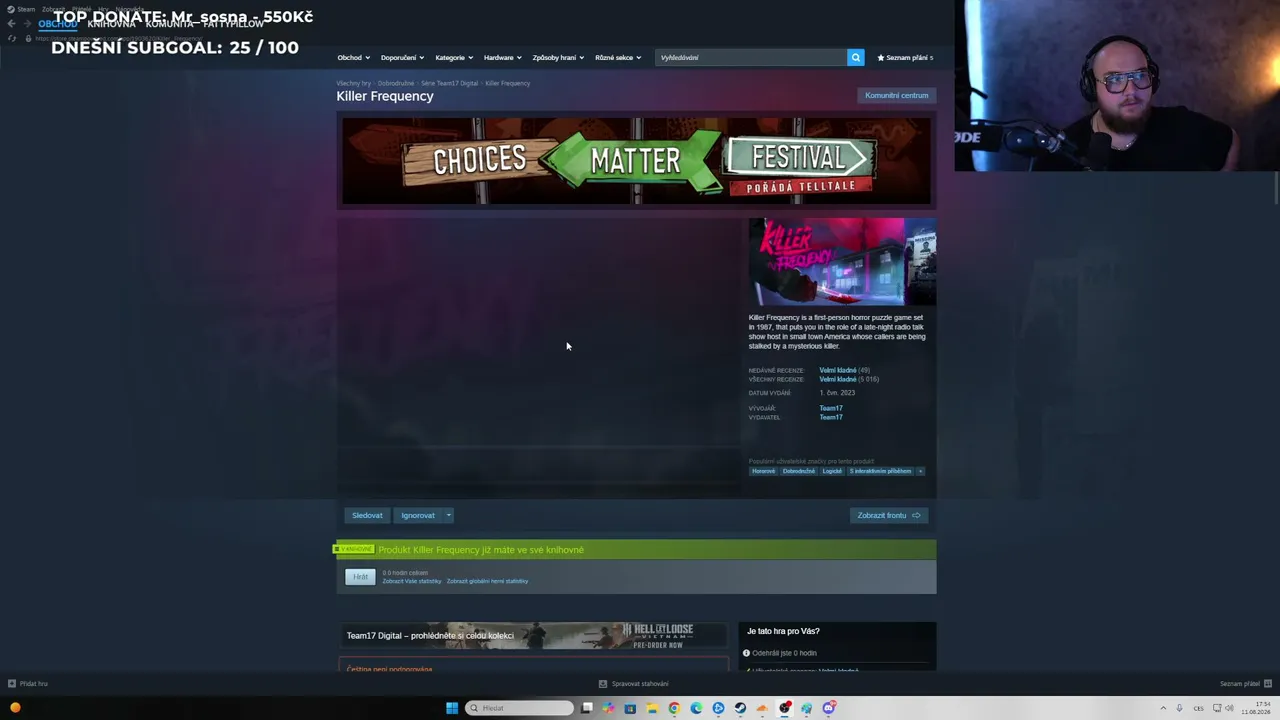Open Zobrazit globální herní statistiky link

[487, 581]
